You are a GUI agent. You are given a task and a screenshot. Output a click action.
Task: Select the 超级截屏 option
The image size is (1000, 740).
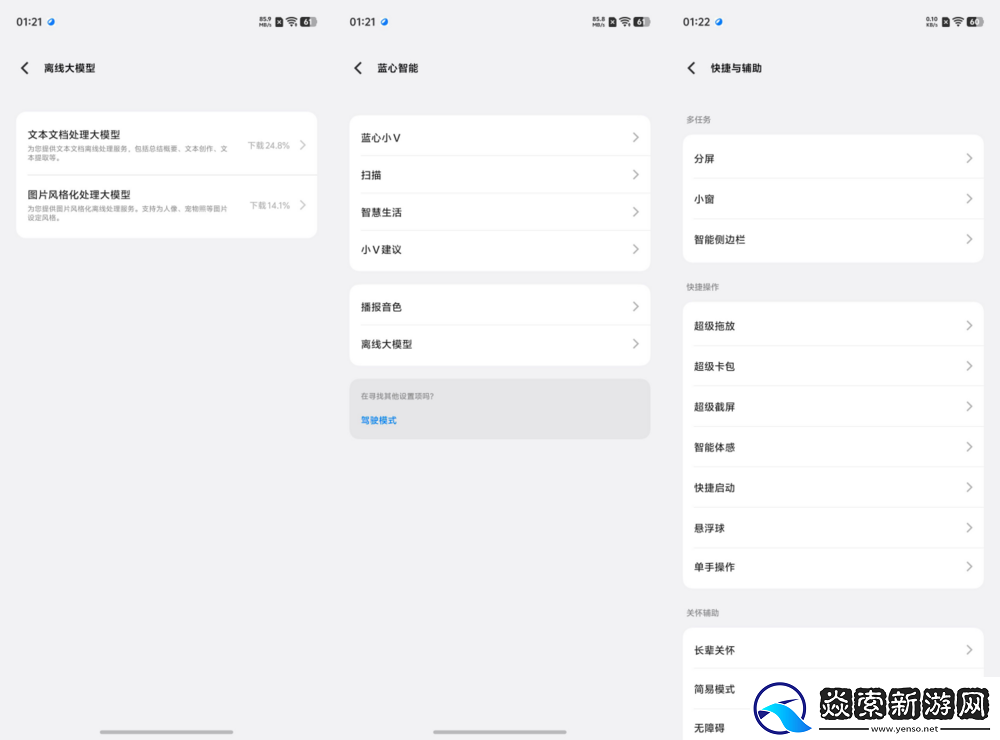point(835,406)
